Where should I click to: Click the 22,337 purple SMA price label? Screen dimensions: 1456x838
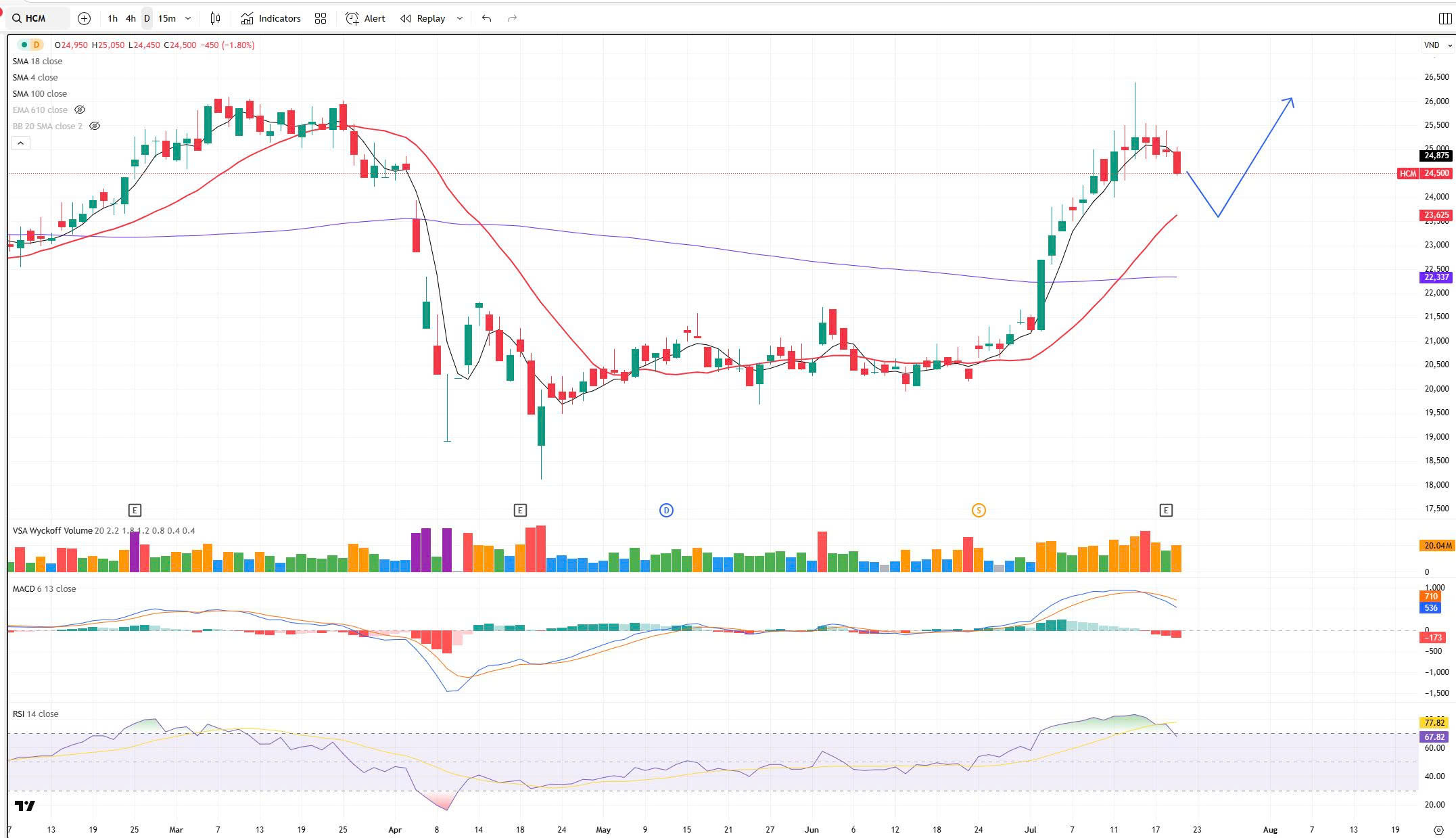coord(1436,277)
